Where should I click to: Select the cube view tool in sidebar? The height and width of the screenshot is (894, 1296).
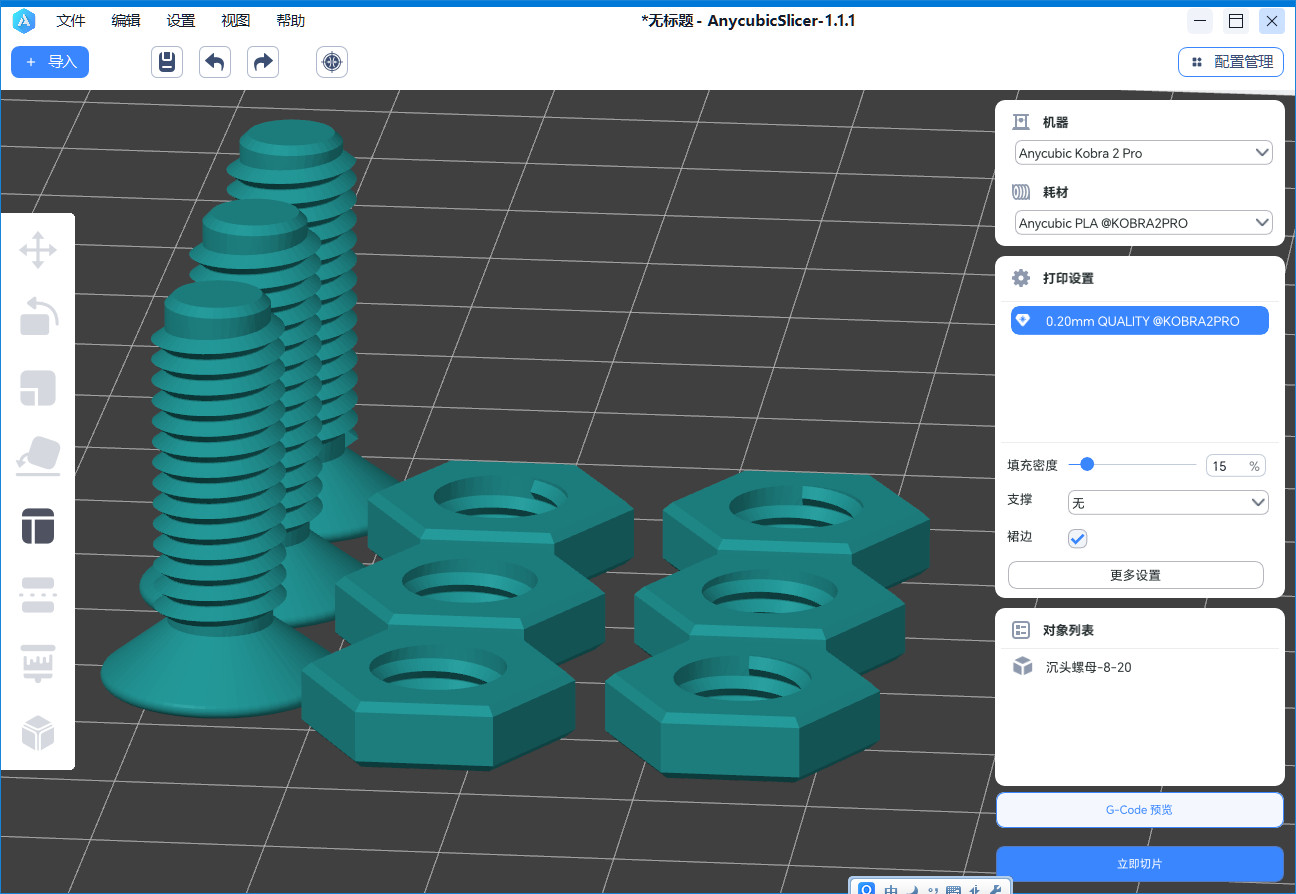tap(38, 733)
